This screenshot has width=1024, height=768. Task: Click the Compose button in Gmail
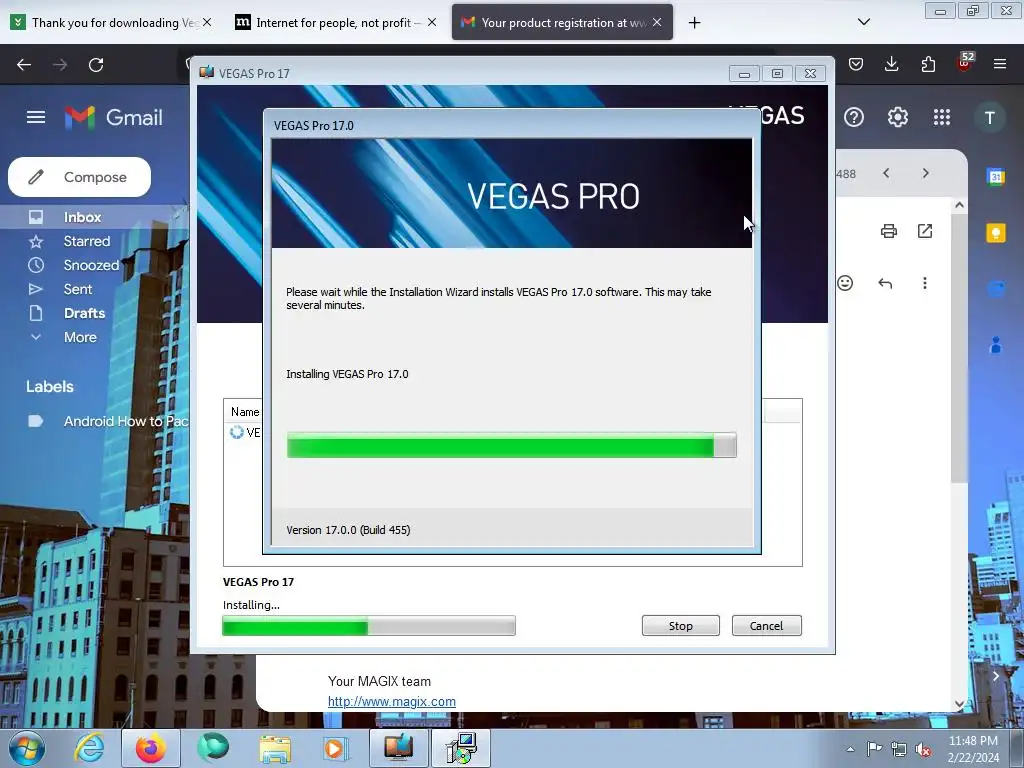click(x=80, y=177)
